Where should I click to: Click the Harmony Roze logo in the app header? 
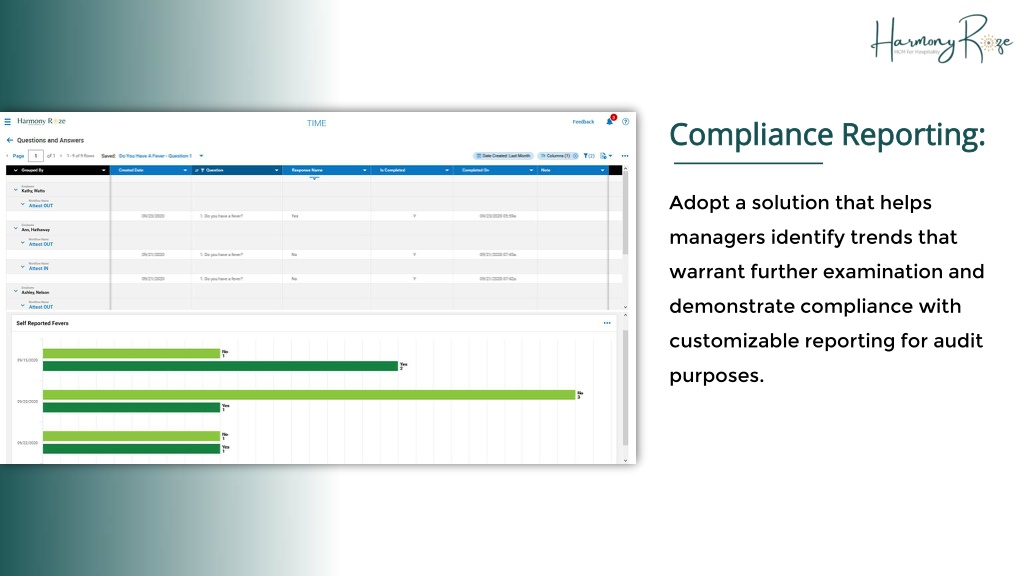click(x=41, y=121)
